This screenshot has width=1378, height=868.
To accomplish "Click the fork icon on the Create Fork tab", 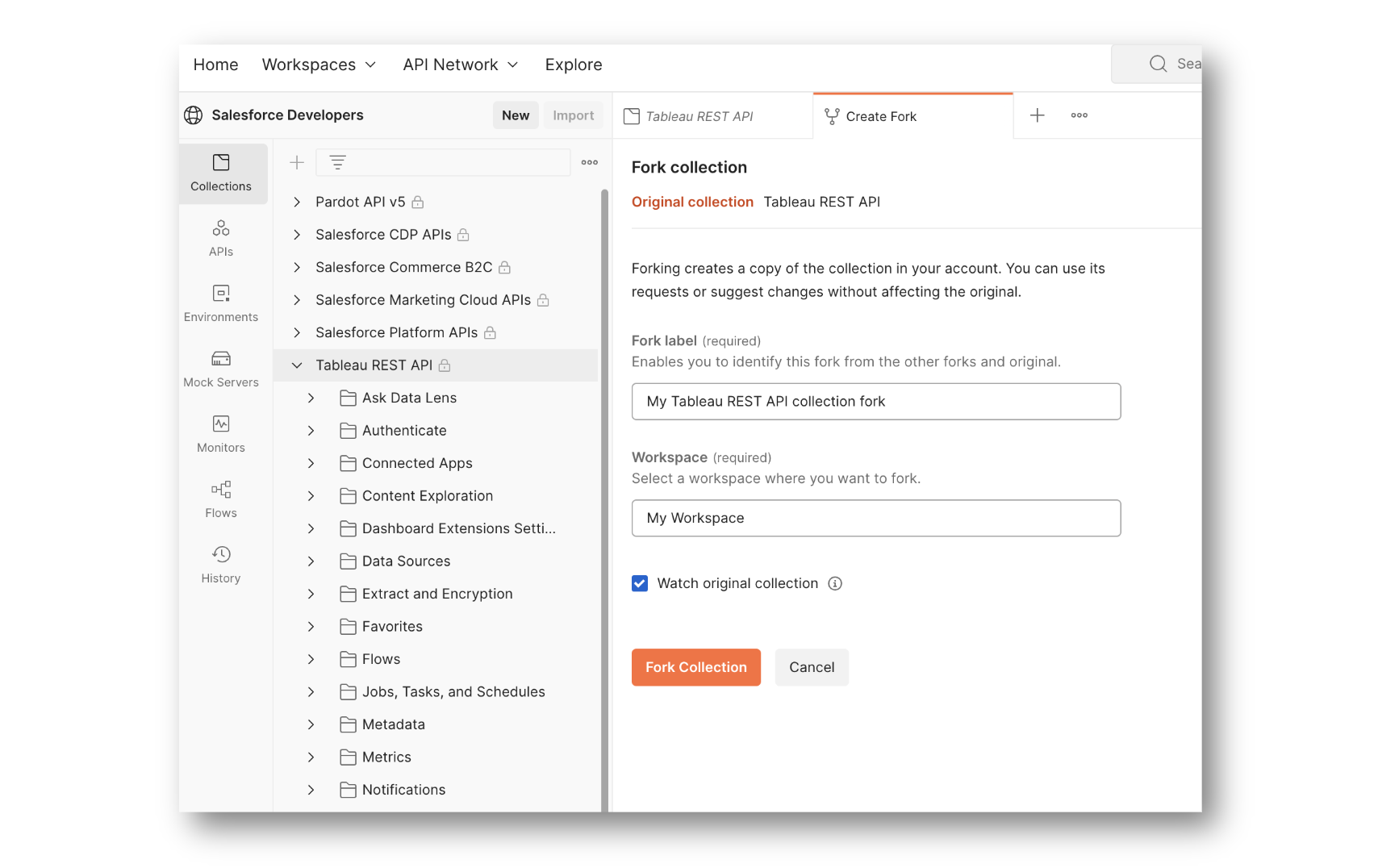I will click(832, 116).
